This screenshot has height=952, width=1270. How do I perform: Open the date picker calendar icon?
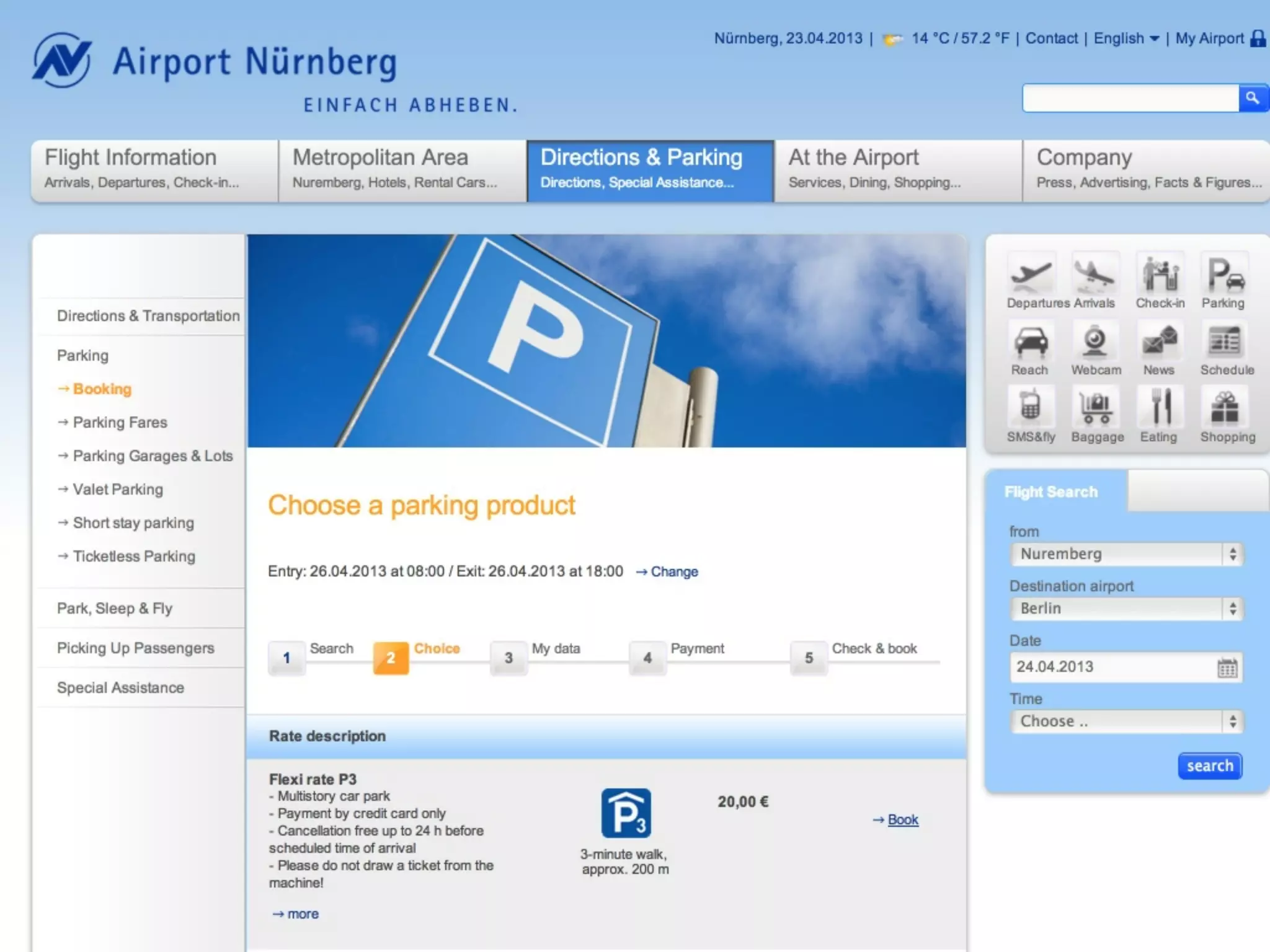(1227, 668)
